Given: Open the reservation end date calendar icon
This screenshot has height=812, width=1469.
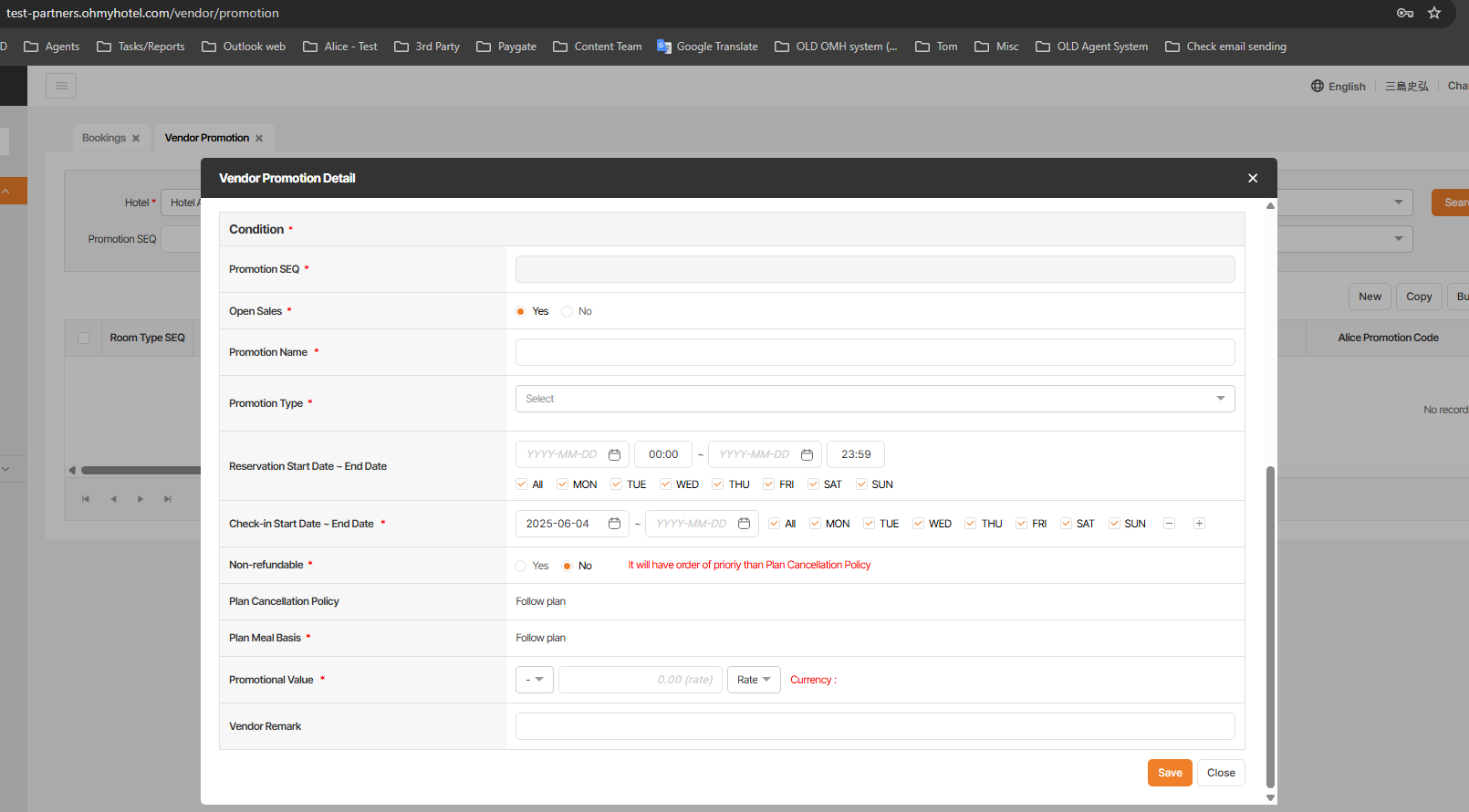Looking at the screenshot, I should click(x=807, y=454).
